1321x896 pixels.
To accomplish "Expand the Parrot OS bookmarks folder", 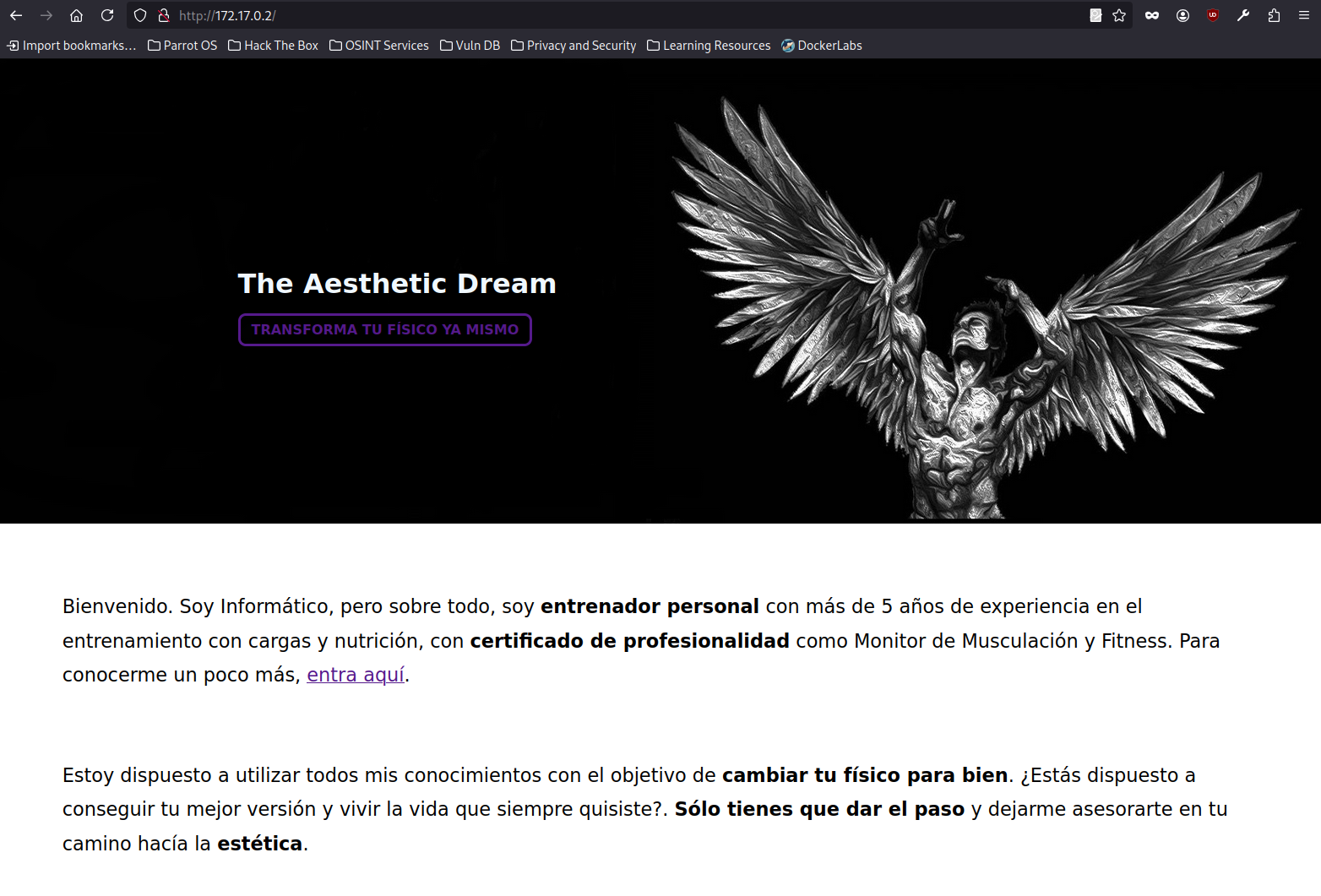I will coord(182,46).
